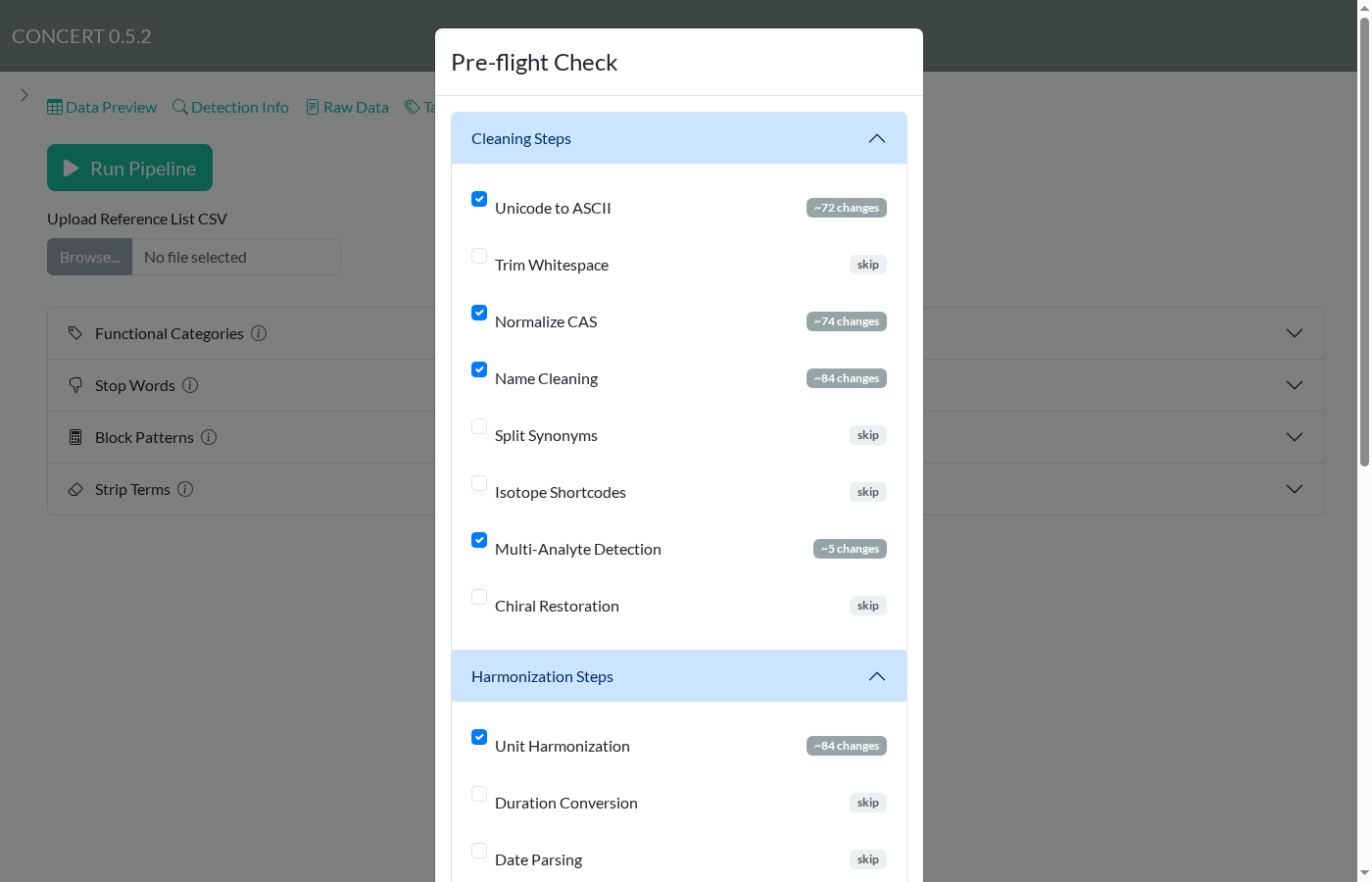This screenshot has height=882, width=1372.
Task: Enable the Chiral Restoration step
Action: click(x=479, y=597)
